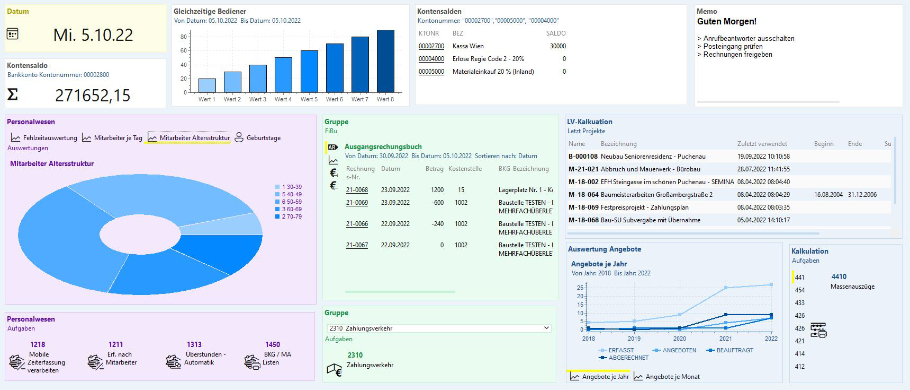Screen dimensions: 910x390
Task: Select the AR Ausgangsrechnungsbuch side icon
Action: 333,147
